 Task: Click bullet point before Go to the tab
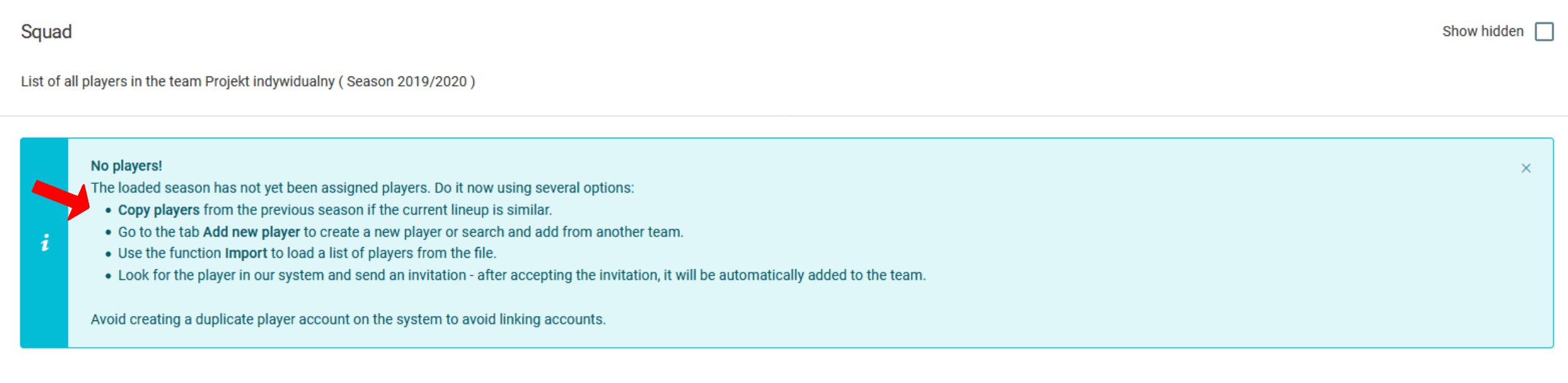(x=109, y=233)
